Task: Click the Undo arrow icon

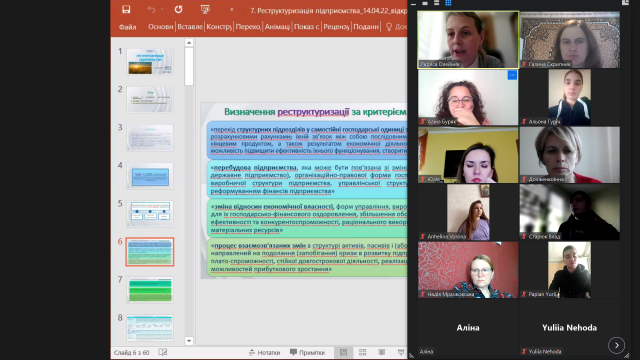Action: pos(151,9)
